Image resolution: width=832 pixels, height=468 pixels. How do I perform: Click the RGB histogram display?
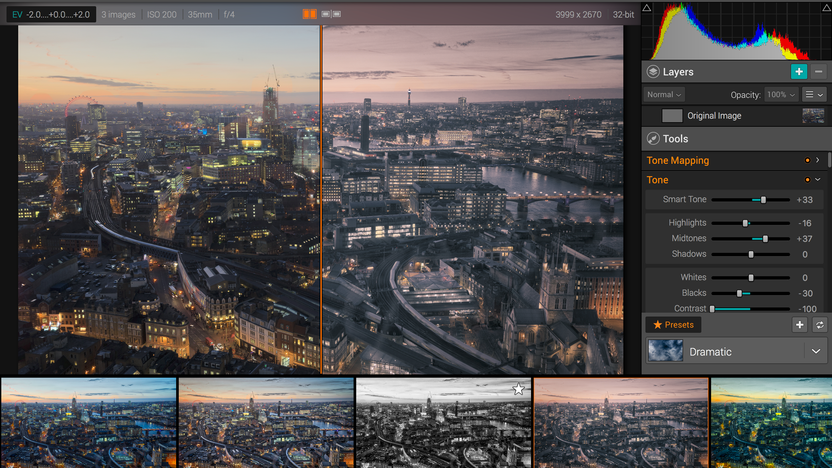[736, 31]
